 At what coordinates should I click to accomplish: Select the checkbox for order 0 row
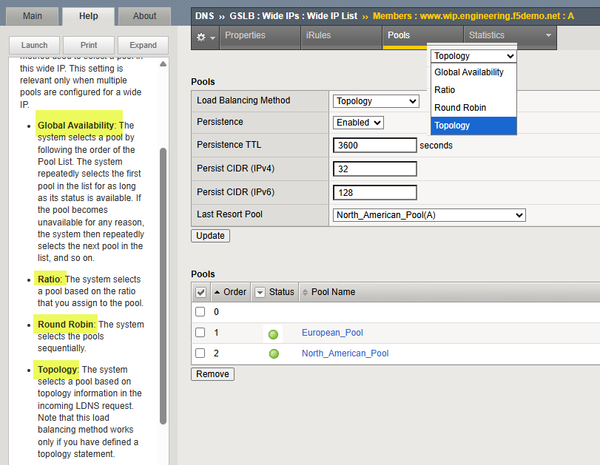click(201, 312)
